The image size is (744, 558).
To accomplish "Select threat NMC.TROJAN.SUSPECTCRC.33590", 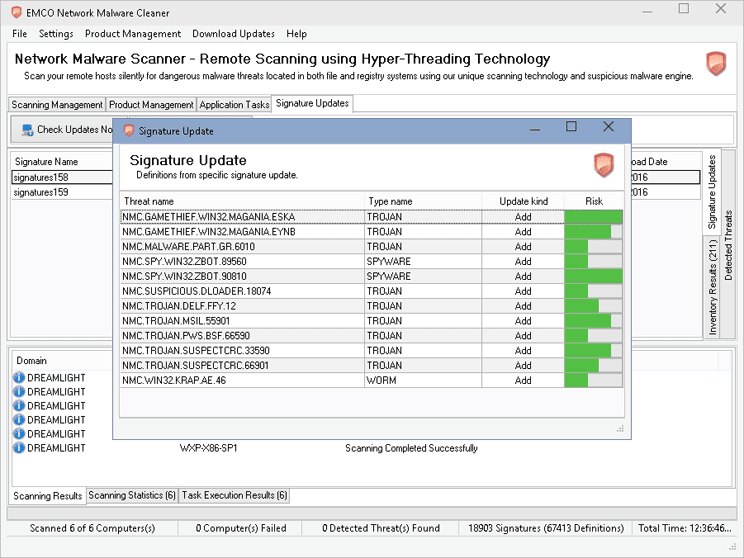I will point(242,351).
